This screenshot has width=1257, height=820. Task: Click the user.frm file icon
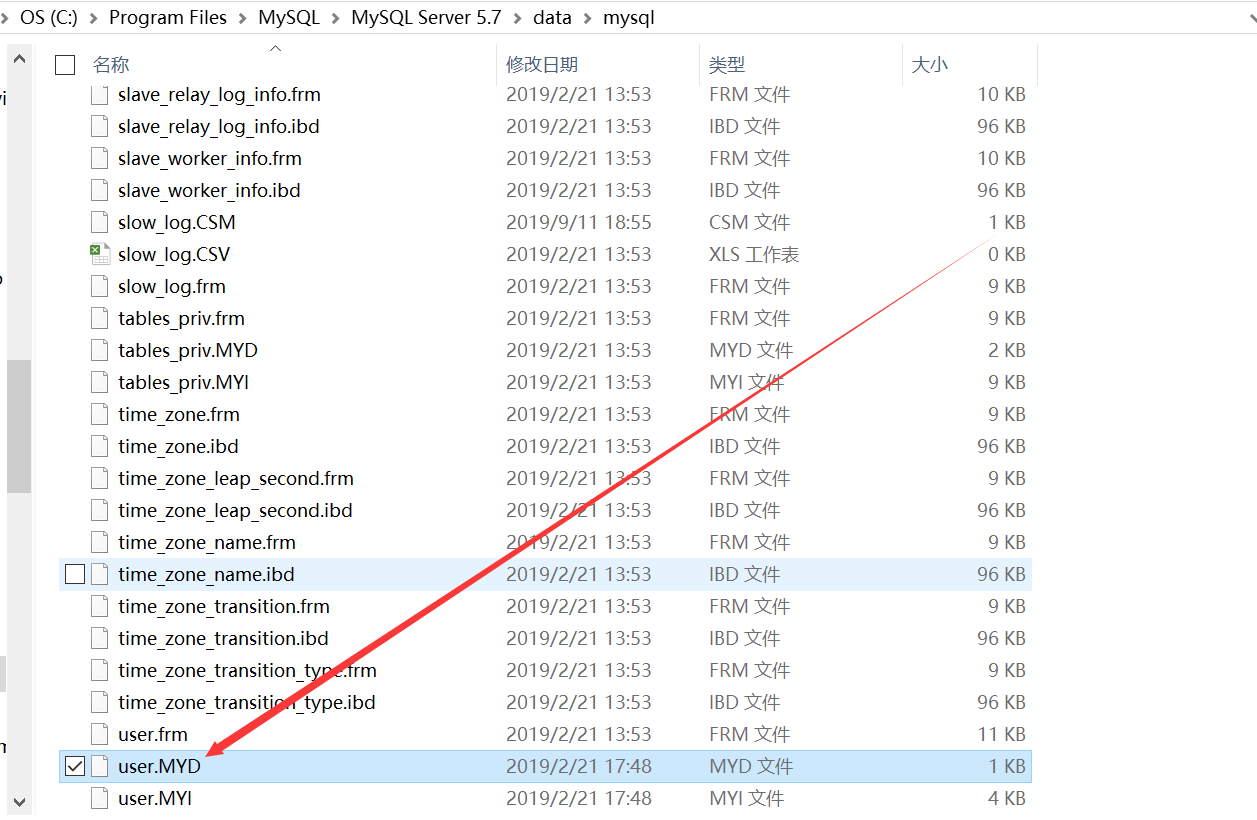[x=99, y=735]
